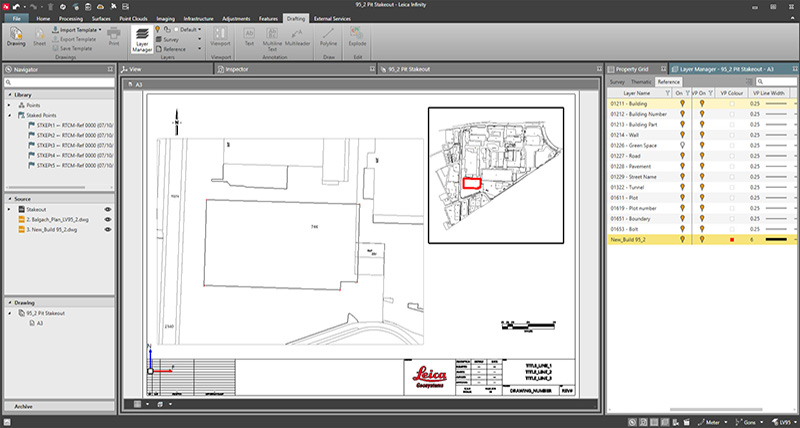Select the STKEPt3 staked point entry

click(x=62, y=146)
